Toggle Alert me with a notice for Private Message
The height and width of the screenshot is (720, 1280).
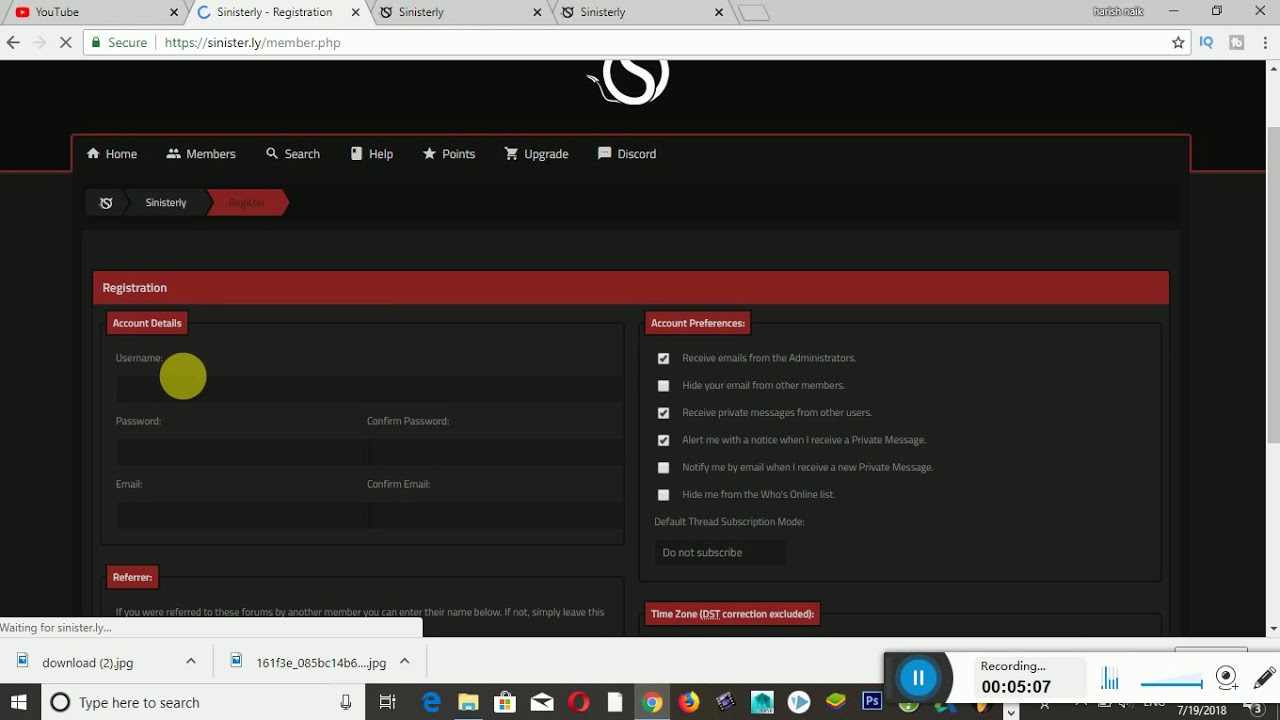663,440
